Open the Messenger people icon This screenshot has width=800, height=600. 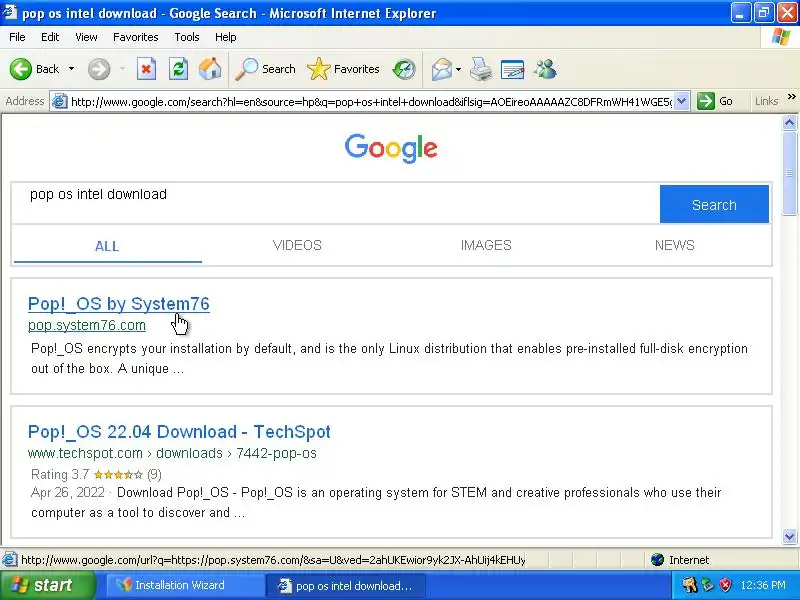click(x=545, y=69)
